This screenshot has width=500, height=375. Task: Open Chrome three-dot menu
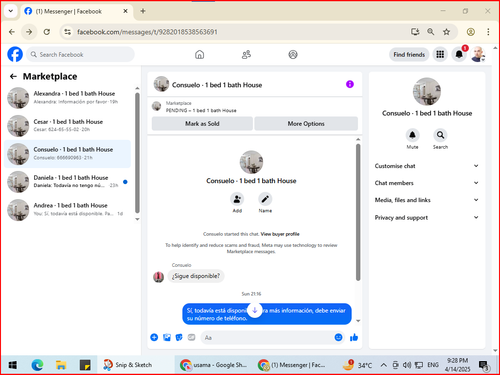488,32
